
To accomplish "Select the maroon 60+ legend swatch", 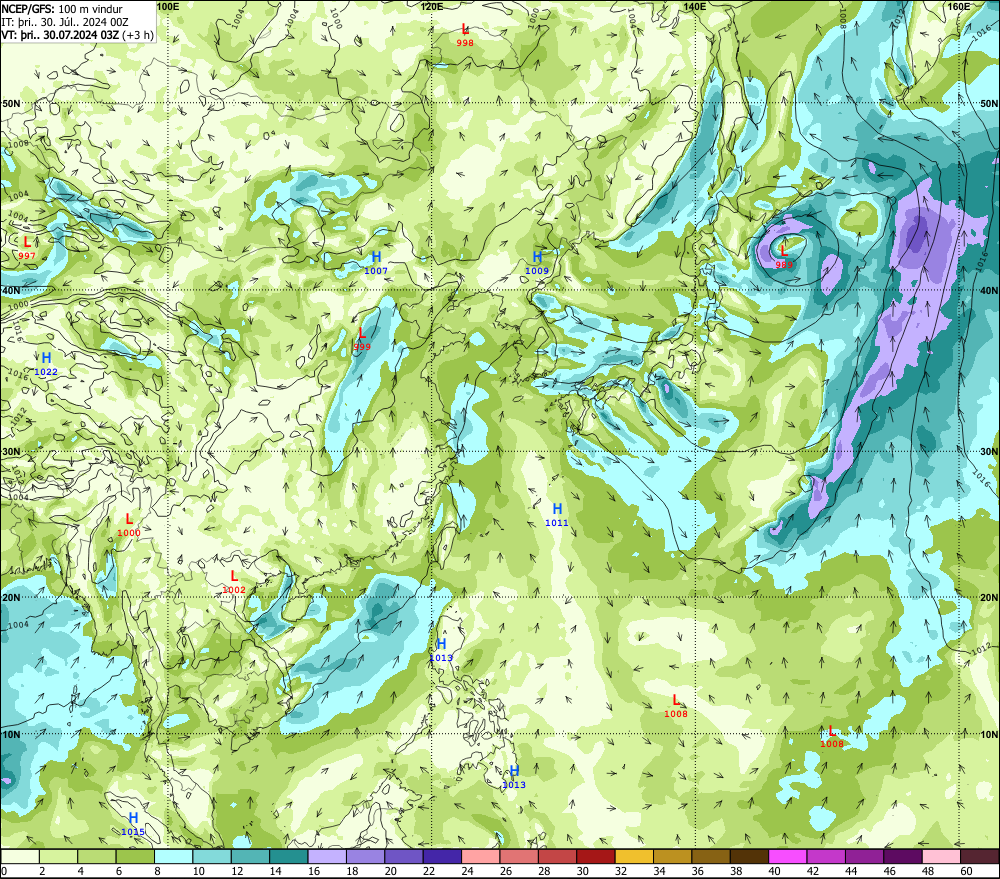I will click(x=980, y=856).
